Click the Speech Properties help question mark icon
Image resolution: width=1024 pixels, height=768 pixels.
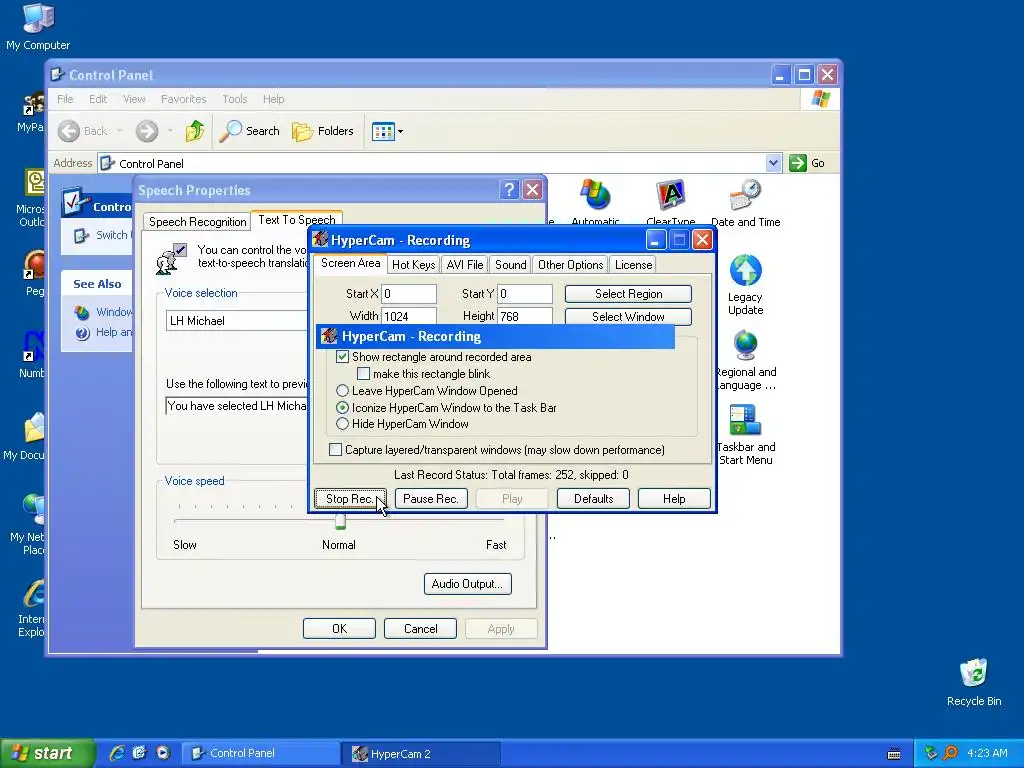[509, 190]
